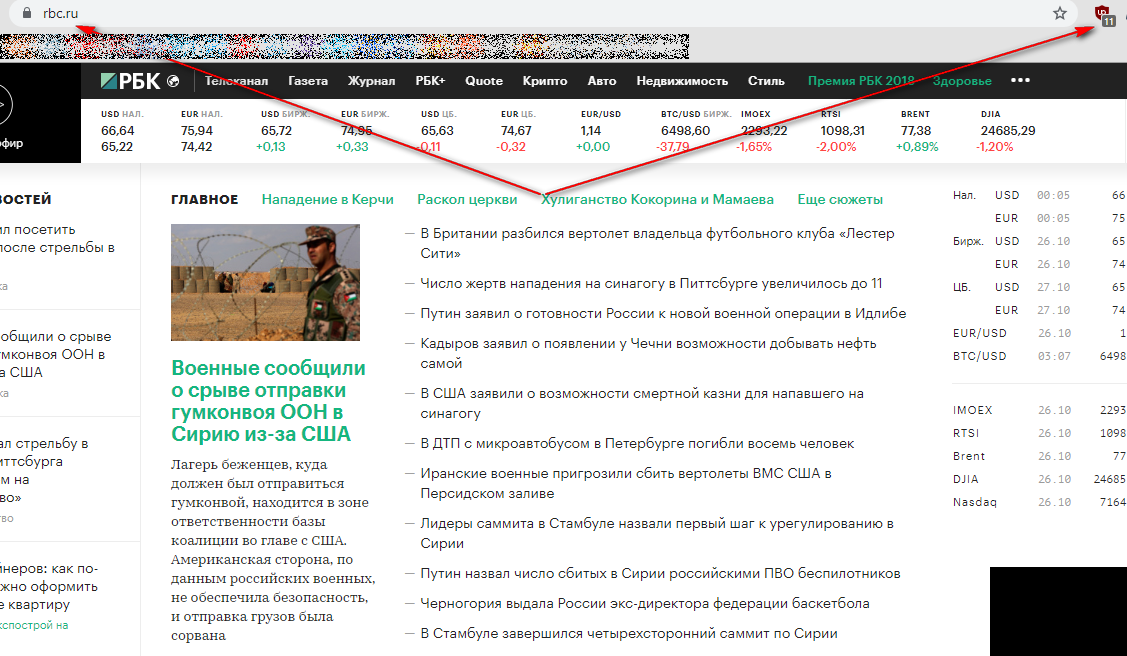Select the Раскол церкви topic
1127x656 pixels.
click(x=467, y=200)
